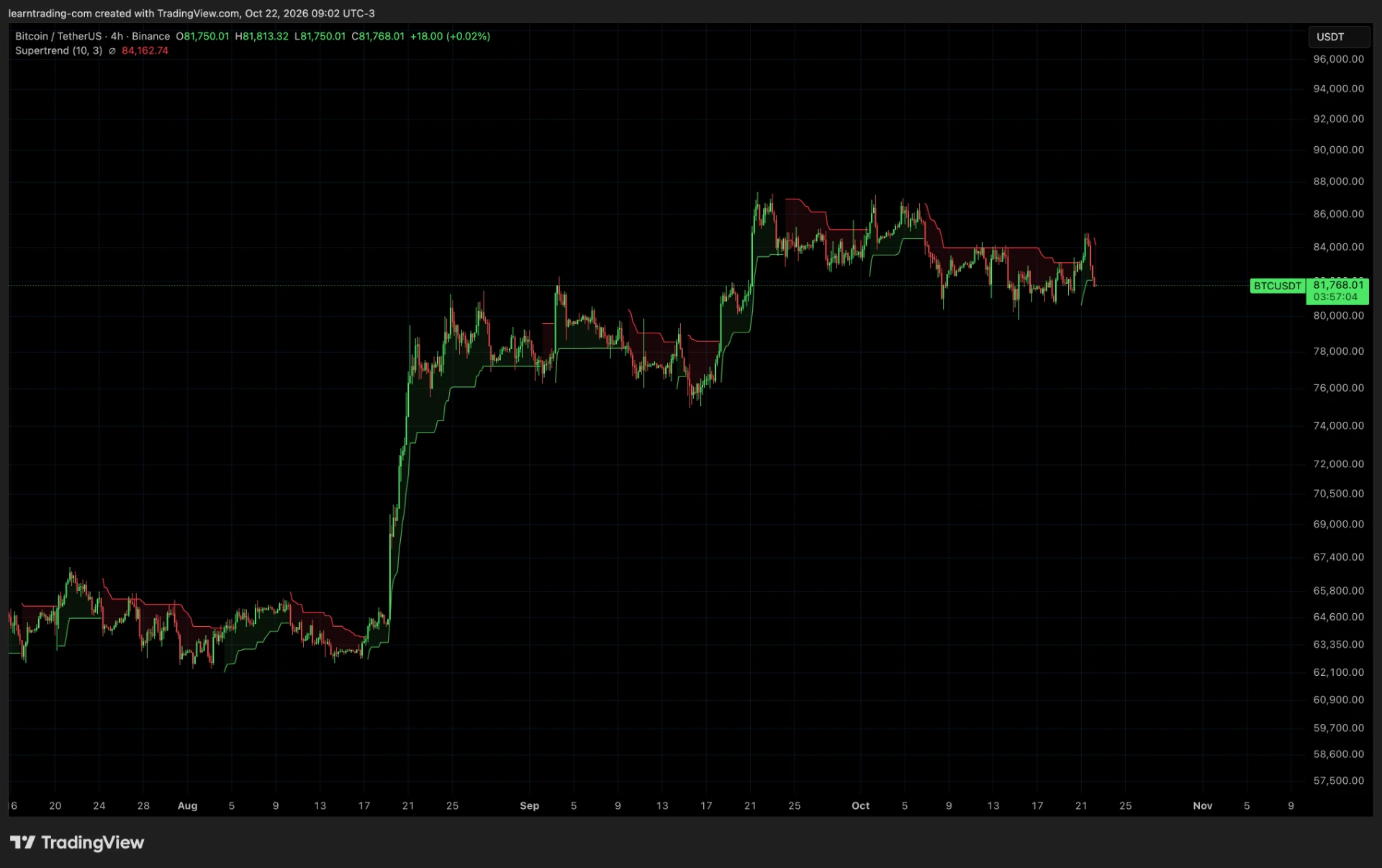Screen dimensions: 1382x868
Task: Open the USDT currency selector
Action: coord(1338,37)
